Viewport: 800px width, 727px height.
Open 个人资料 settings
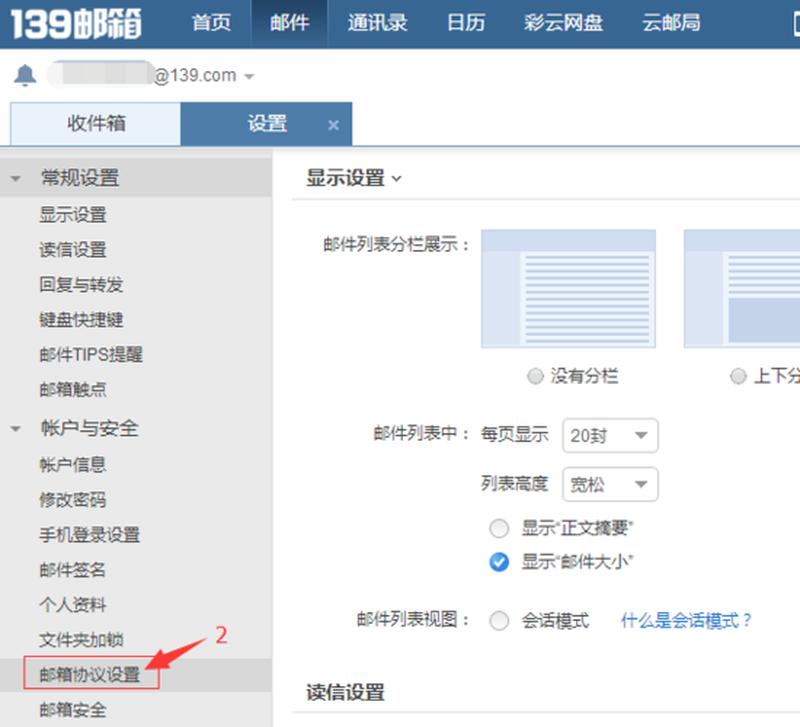73,605
